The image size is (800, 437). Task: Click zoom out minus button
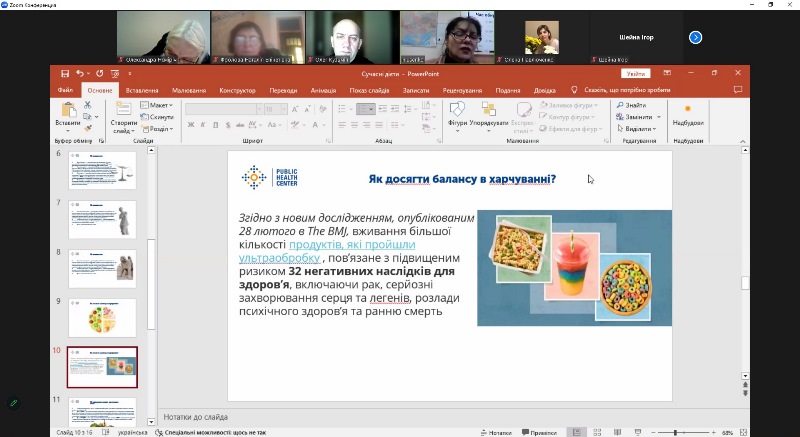(x=655, y=432)
